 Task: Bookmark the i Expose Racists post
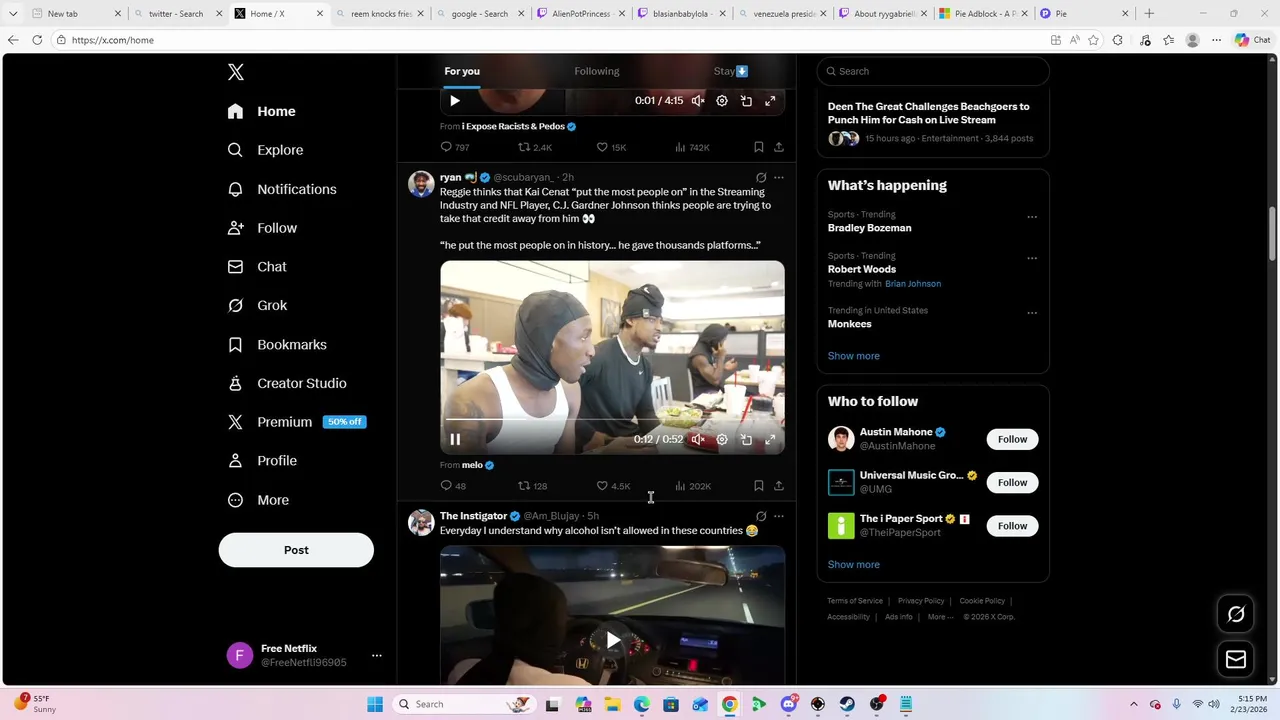(x=759, y=148)
